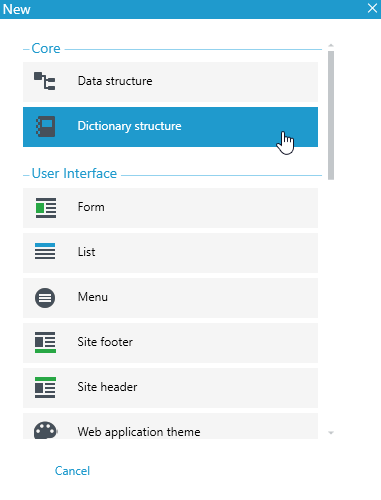Click the Data structure tree icon
Image resolution: width=381 pixels, height=500 pixels.
coord(45,81)
